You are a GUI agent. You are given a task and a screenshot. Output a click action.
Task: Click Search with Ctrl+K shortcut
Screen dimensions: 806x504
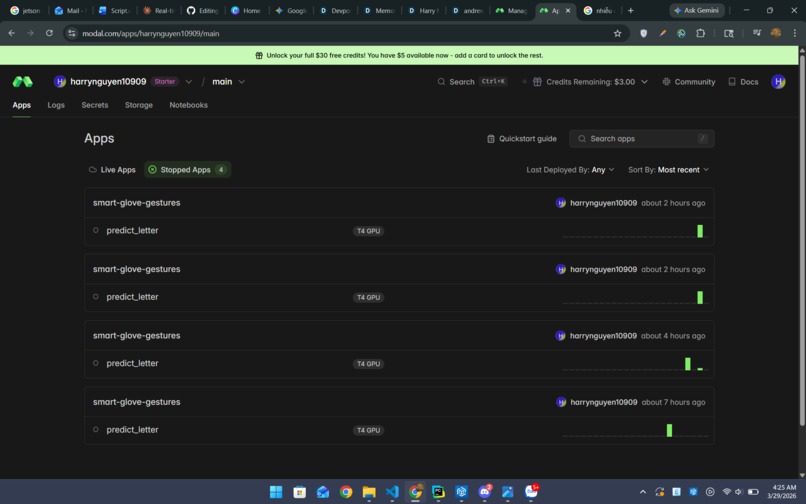[472, 82]
